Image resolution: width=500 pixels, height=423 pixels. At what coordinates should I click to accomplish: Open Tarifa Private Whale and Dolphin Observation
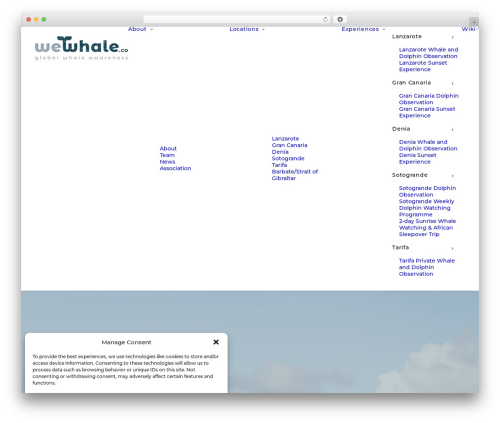click(x=427, y=267)
